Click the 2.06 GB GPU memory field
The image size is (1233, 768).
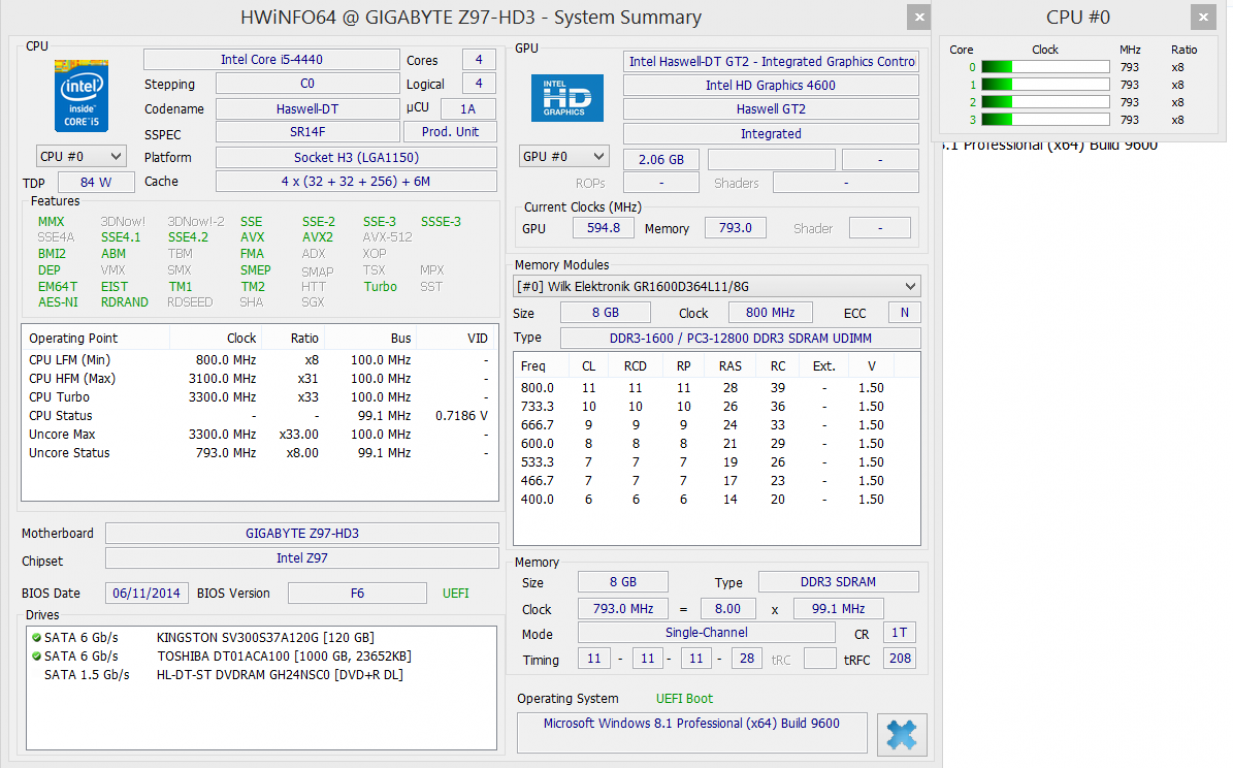661,159
